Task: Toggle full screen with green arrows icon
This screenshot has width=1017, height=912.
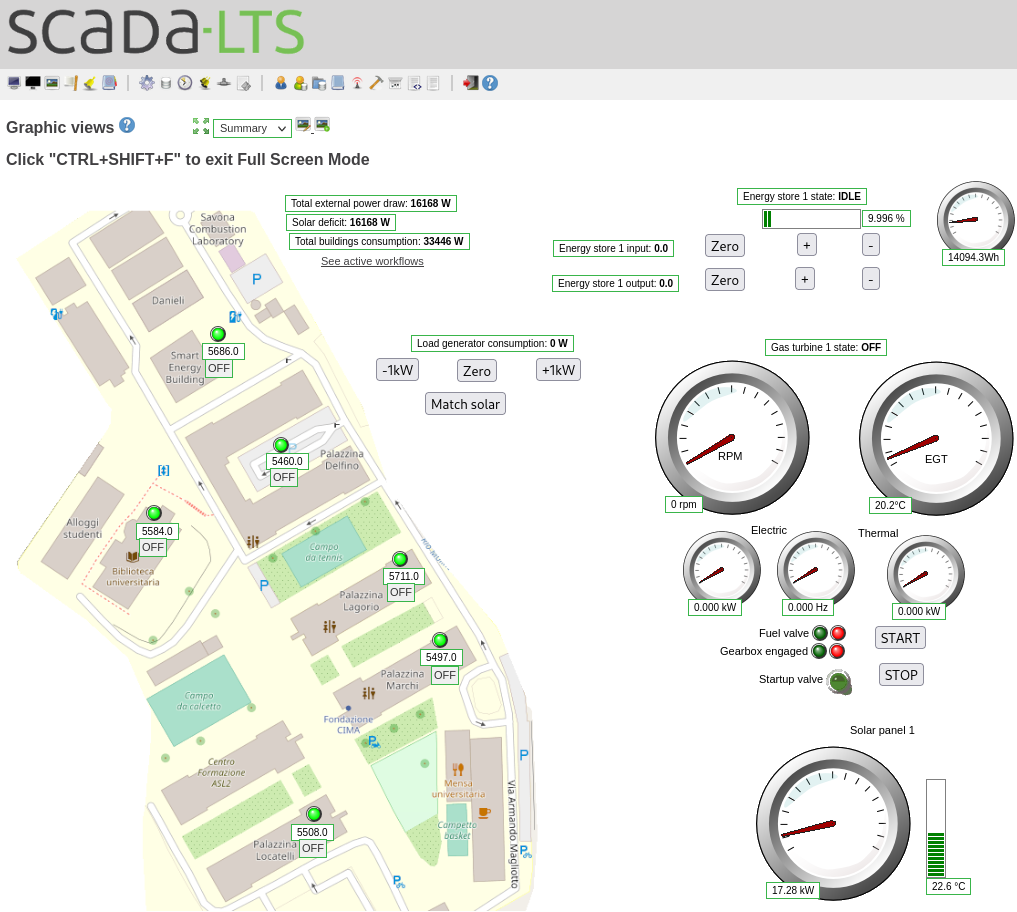Action: point(201,126)
